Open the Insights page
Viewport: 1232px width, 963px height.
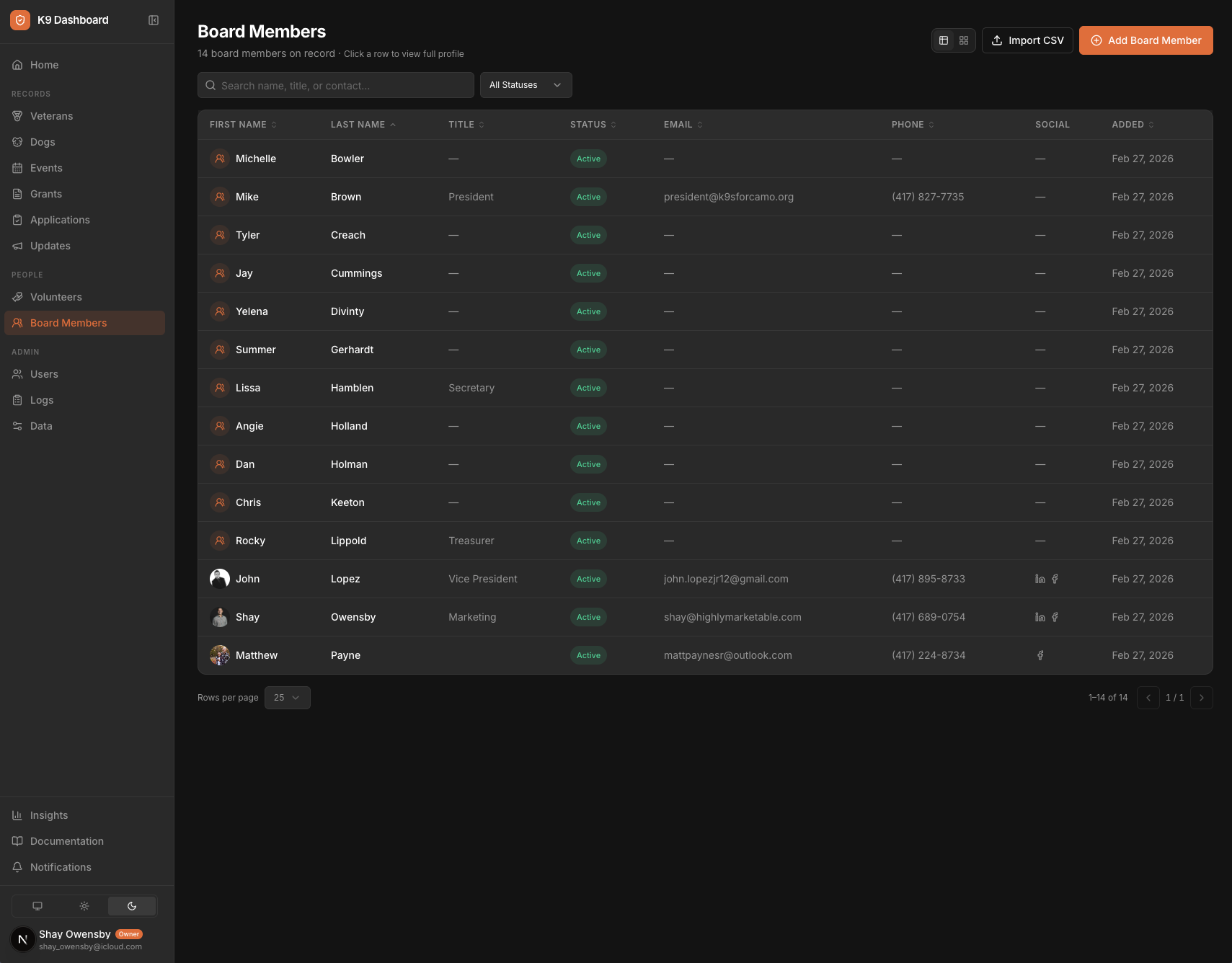click(48, 815)
